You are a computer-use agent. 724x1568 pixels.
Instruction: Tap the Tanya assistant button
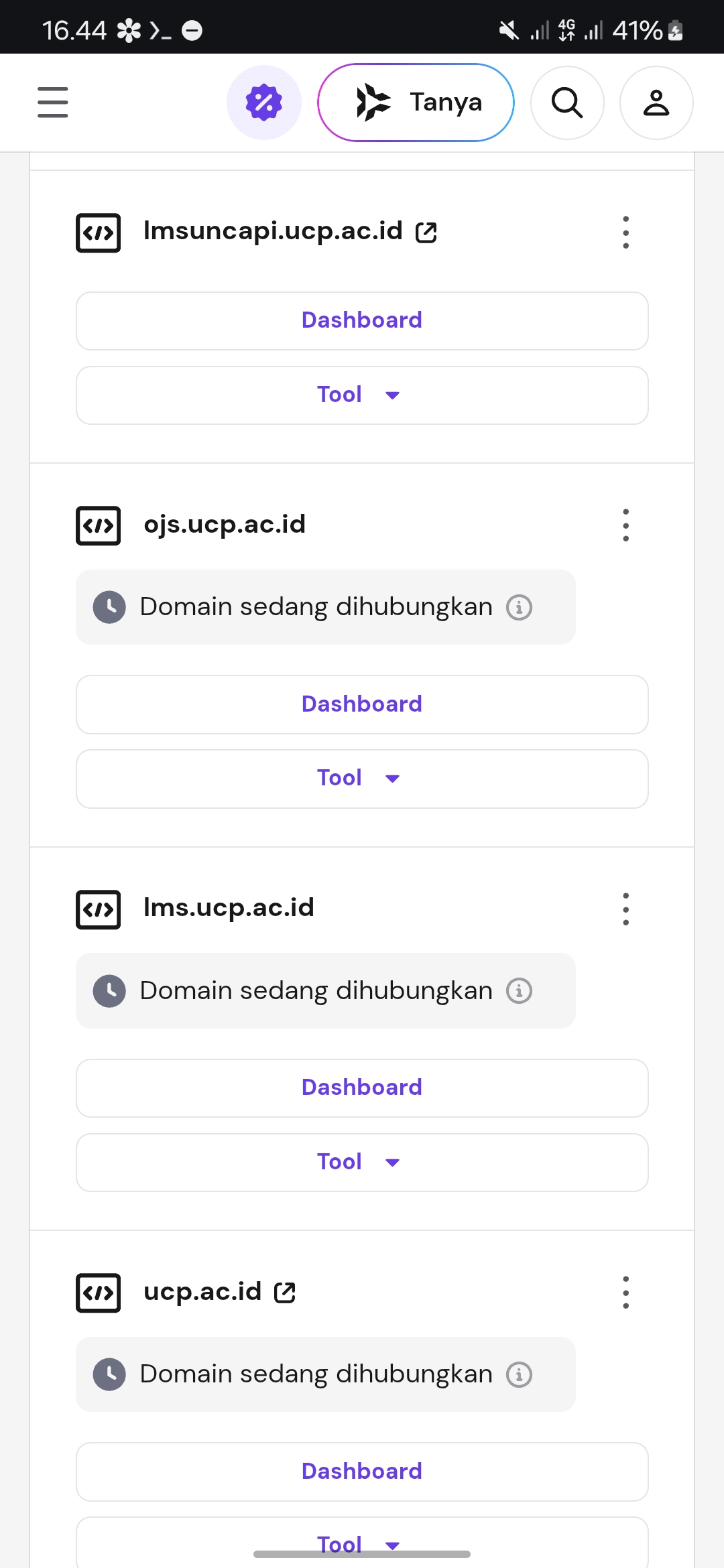(x=416, y=103)
